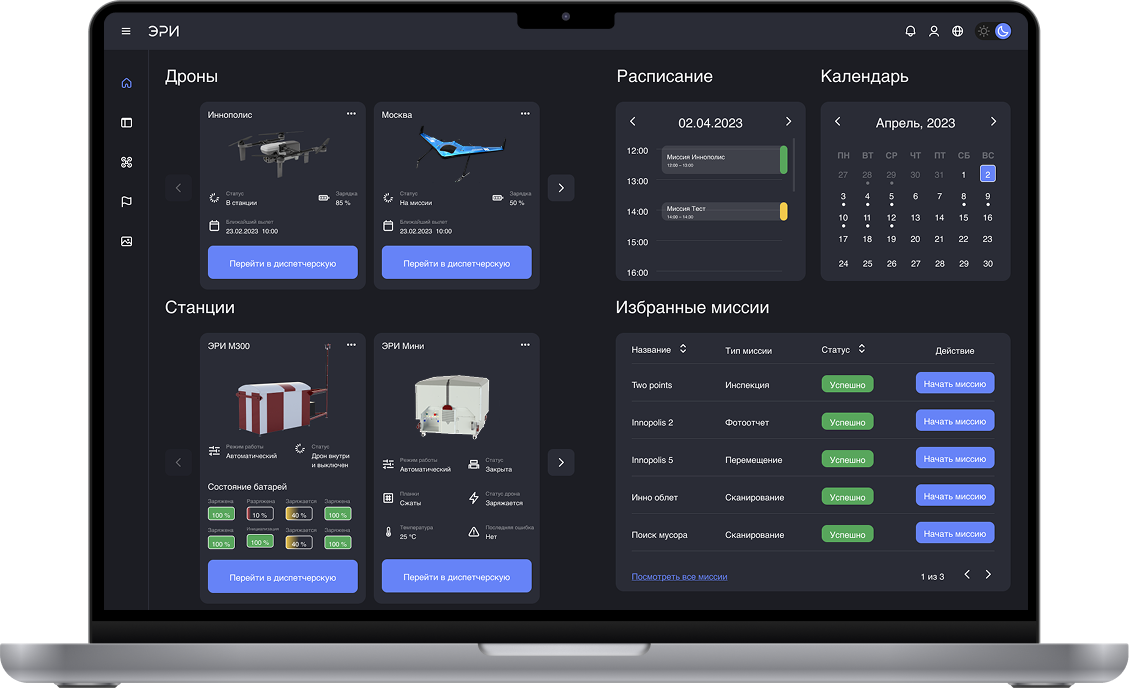Select the yellow Миссия Тест schedule entry

[x=724, y=211]
